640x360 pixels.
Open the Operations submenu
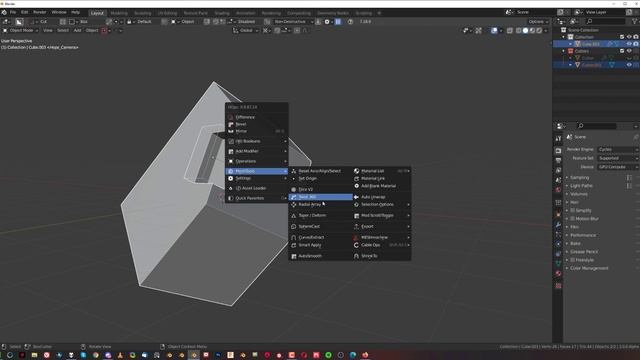pos(257,161)
